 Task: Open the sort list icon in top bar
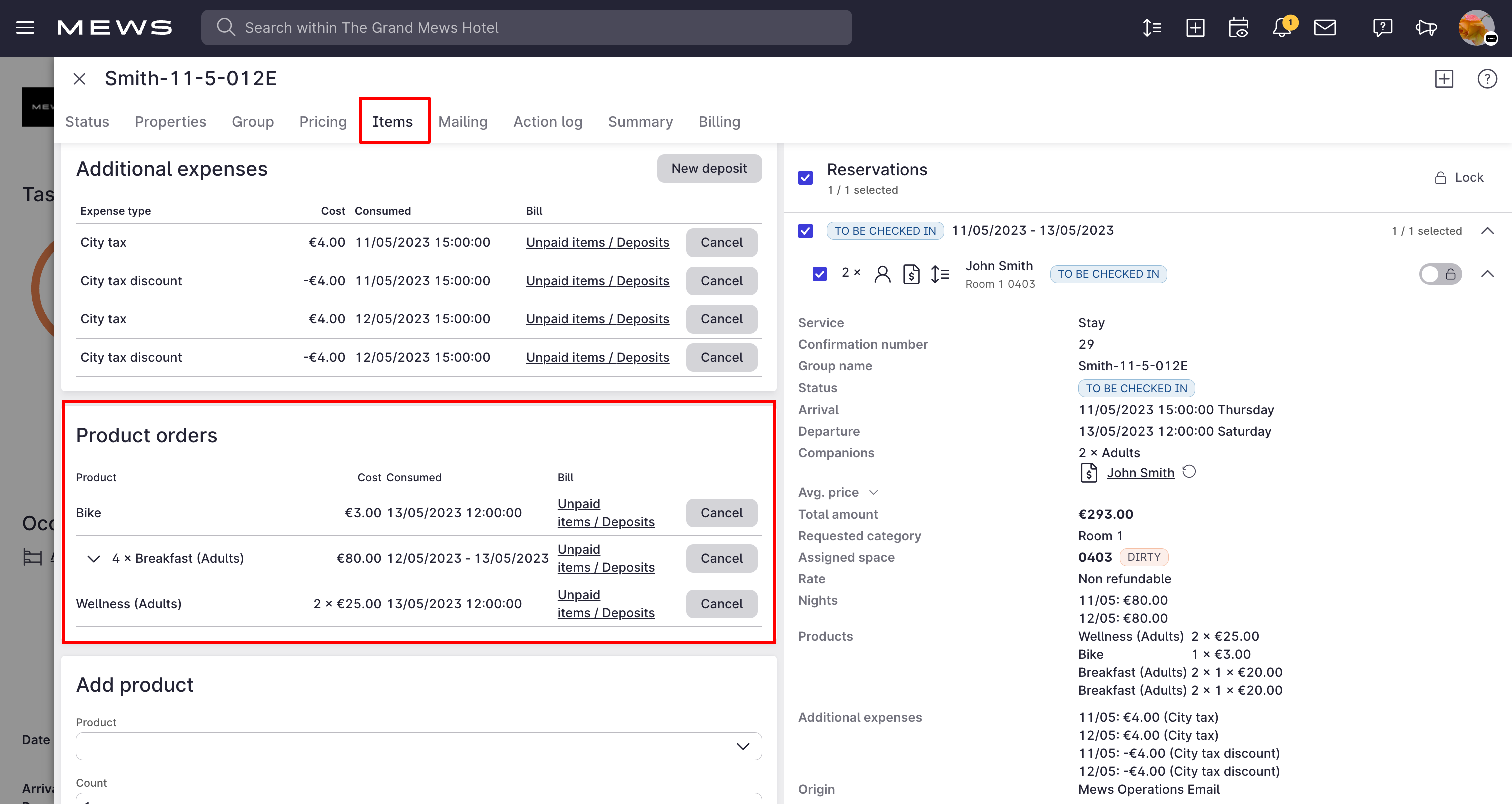(1152, 28)
